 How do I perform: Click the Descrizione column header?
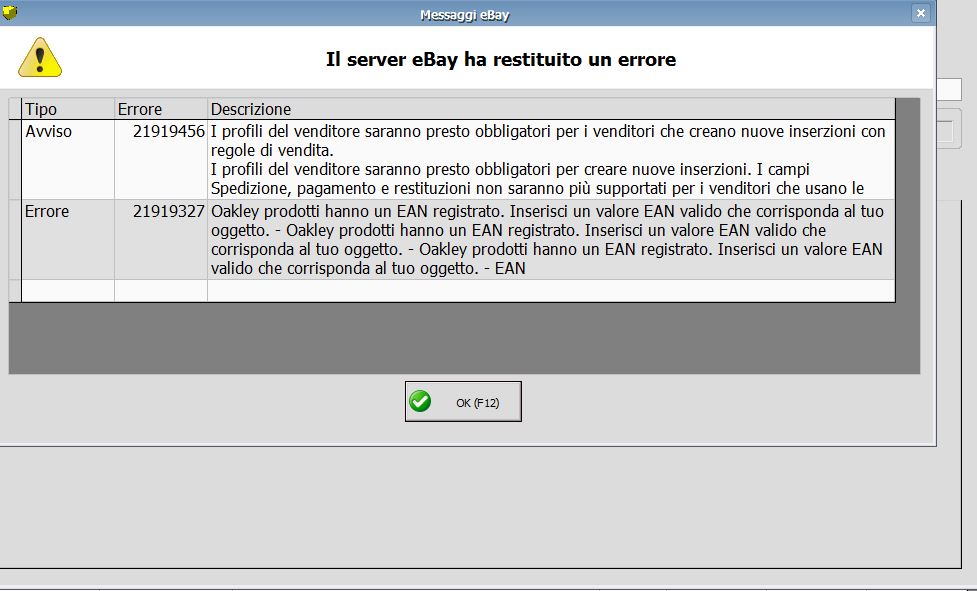[x=551, y=109]
